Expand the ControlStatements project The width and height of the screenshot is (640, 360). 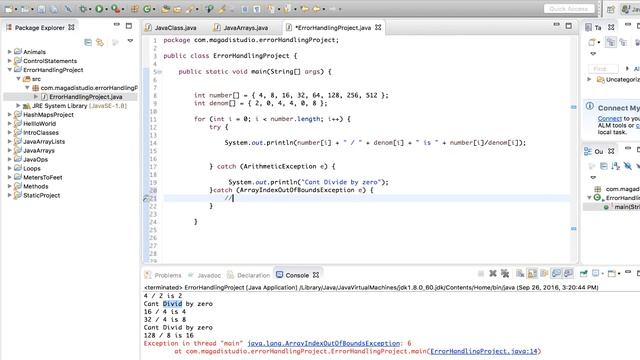click(9, 61)
